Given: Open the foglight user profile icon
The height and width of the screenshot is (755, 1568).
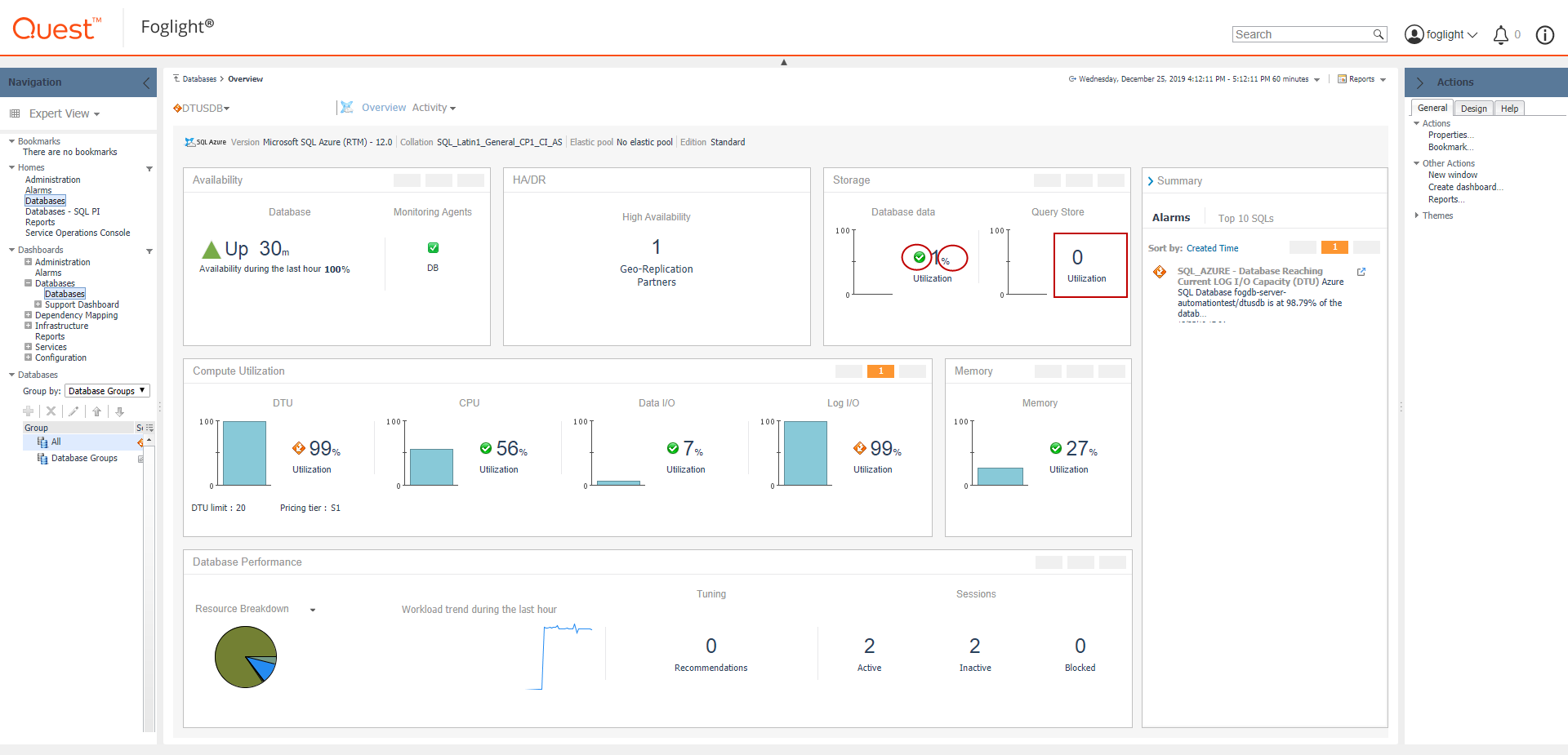Looking at the screenshot, I should [x=1414, y=34].
